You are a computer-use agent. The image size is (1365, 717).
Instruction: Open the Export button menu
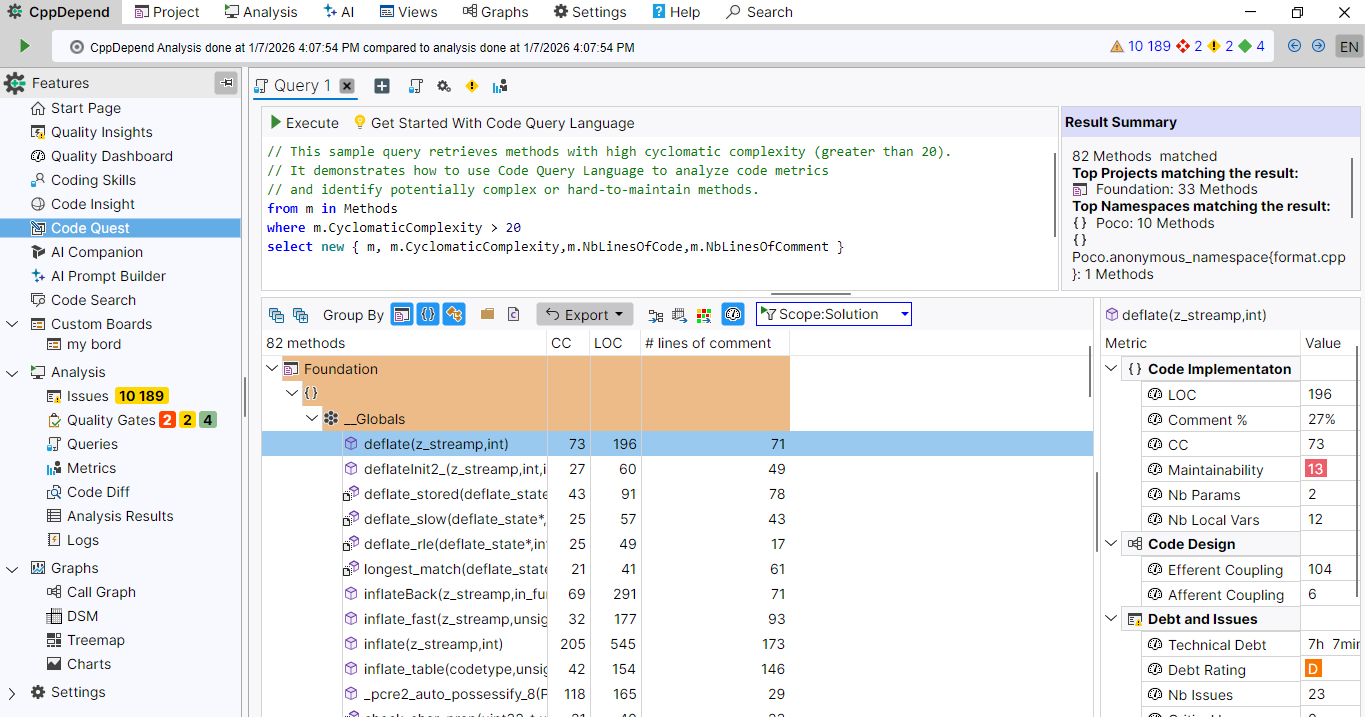(585, 314)
